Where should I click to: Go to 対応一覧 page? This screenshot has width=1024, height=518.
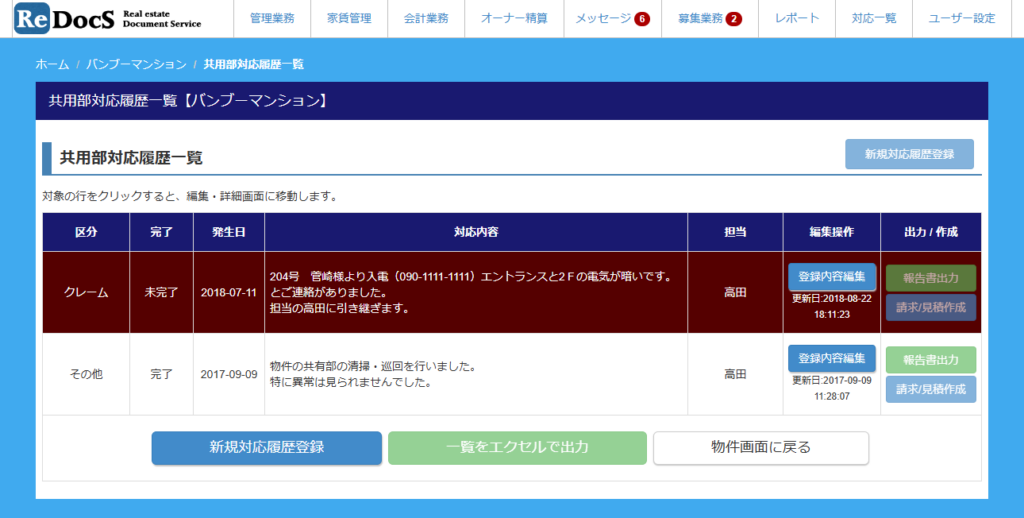[x=874, y=19]
